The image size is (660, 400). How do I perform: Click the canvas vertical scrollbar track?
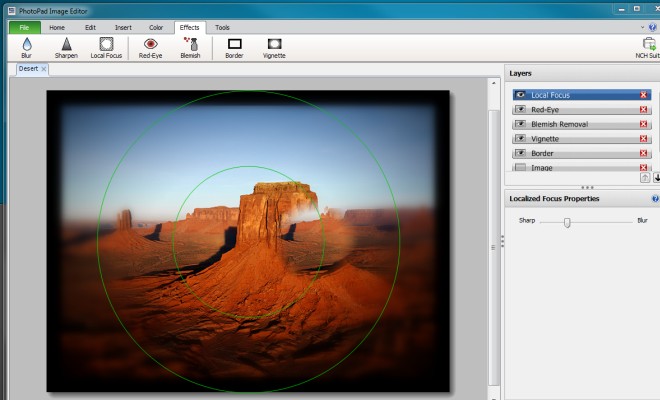[x=494, y=248]
